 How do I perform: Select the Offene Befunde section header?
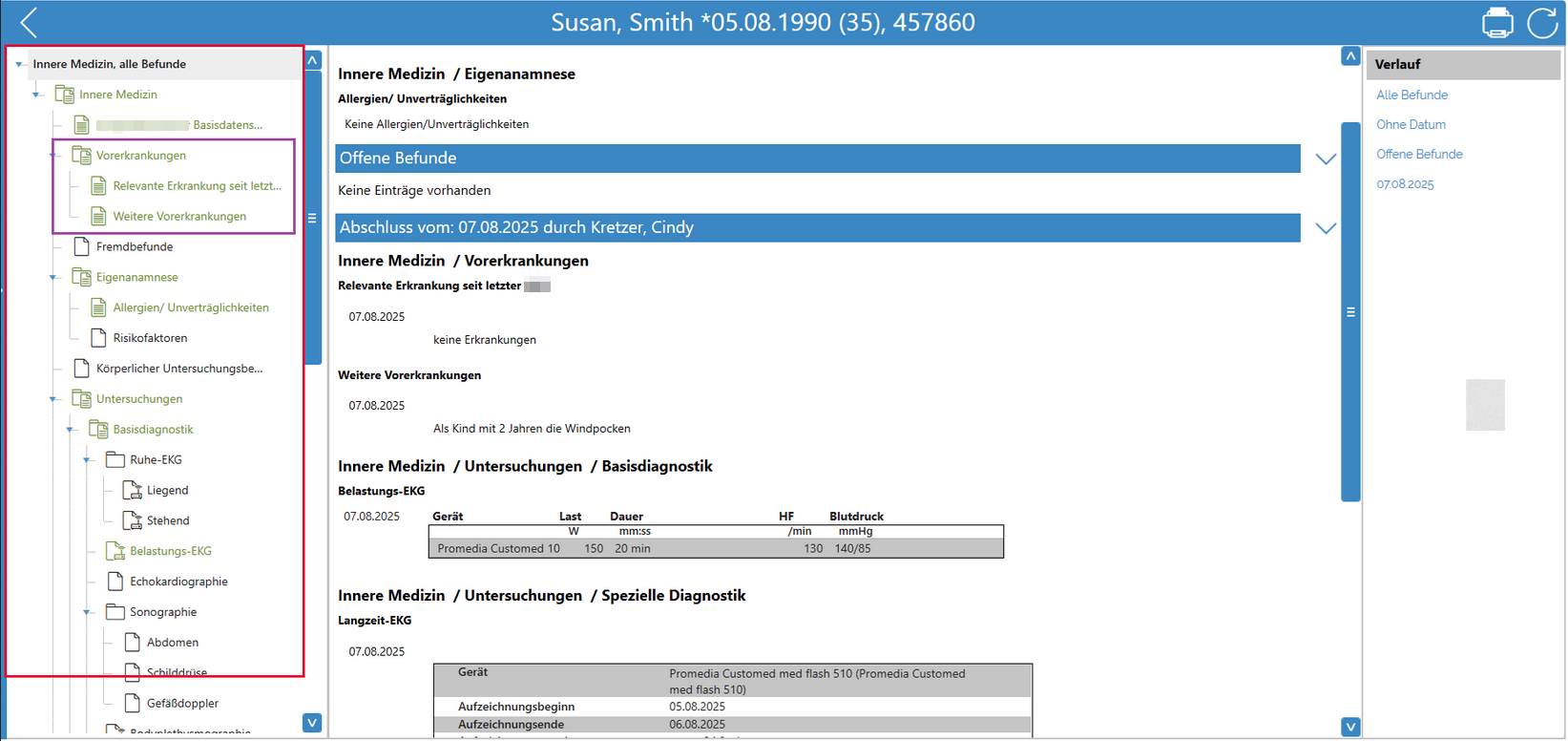pyautogui.click(x=818, y=159)
